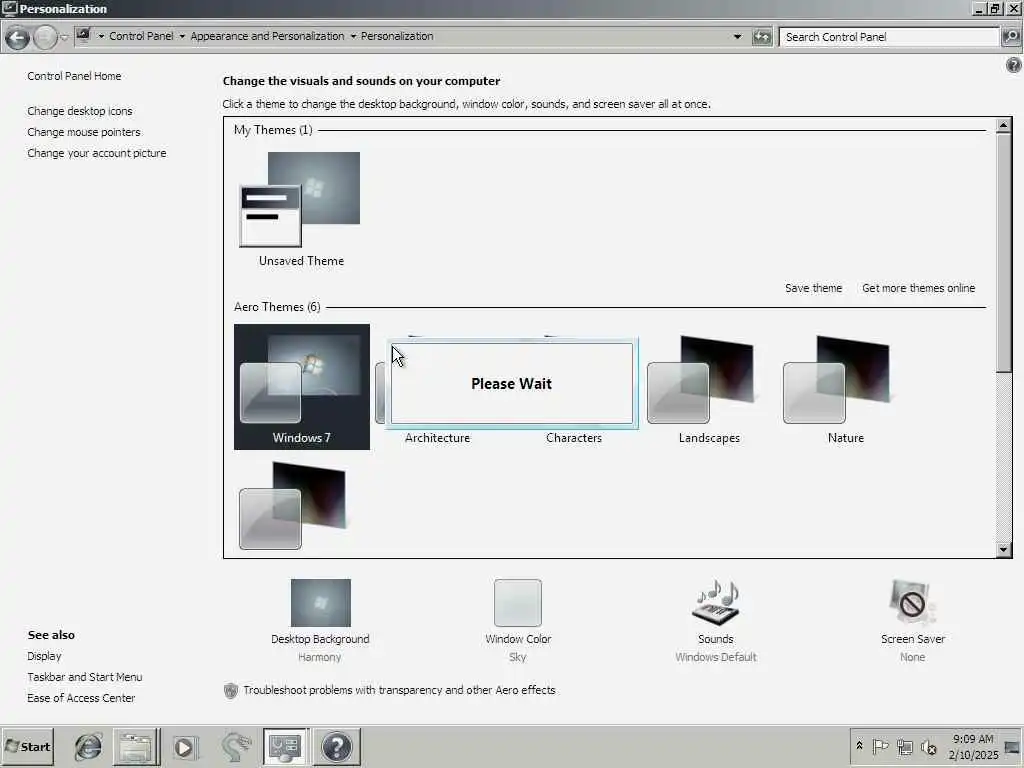1024x768 pixels.
Task: Open Change desktop icons
Action: [80, 111]
